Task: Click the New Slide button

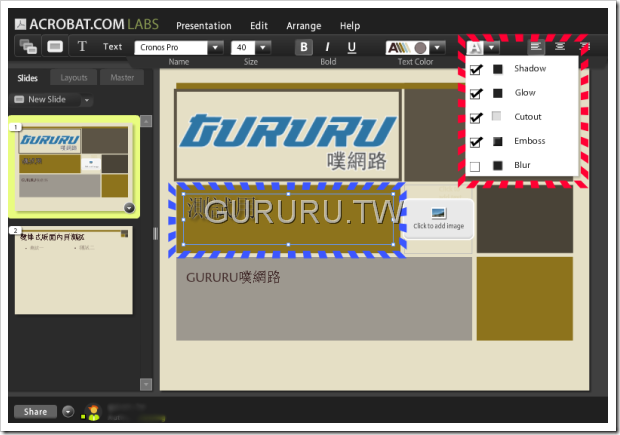Action: [46, 99]
